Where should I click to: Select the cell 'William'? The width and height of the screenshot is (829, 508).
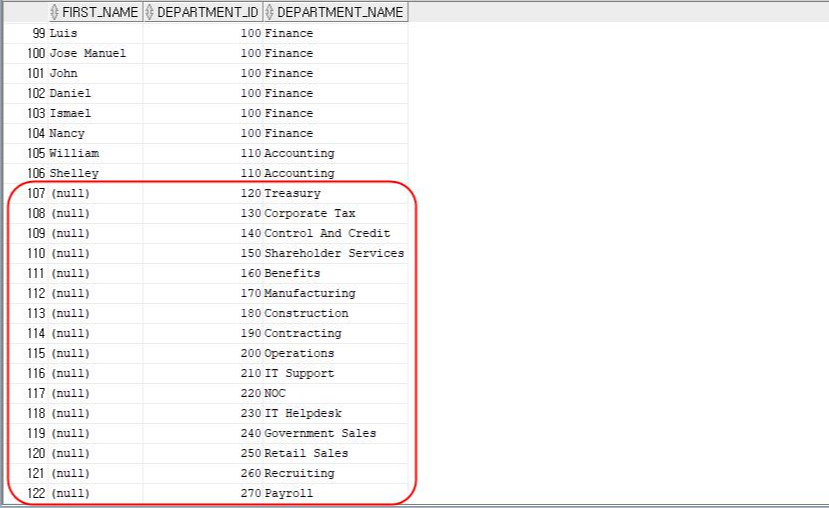pyautogui.click(x=95, y=154)
